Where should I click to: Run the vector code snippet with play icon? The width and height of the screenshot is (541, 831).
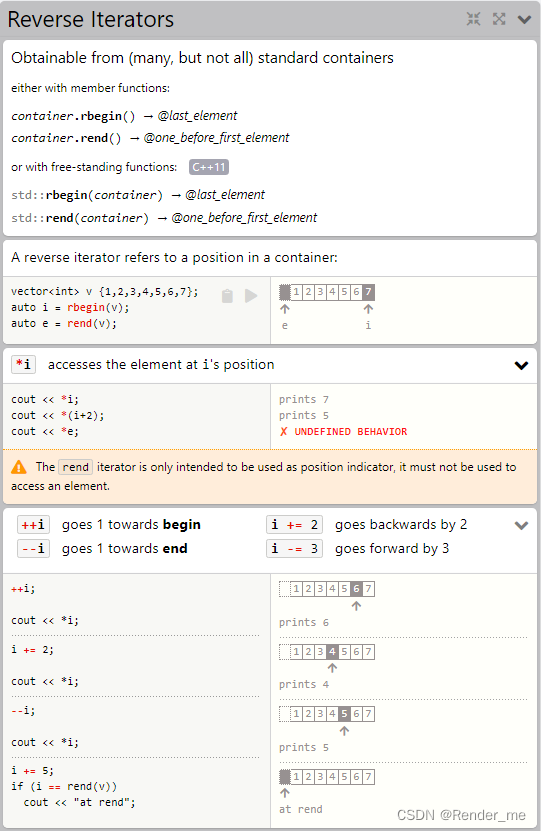click(251, 296)
